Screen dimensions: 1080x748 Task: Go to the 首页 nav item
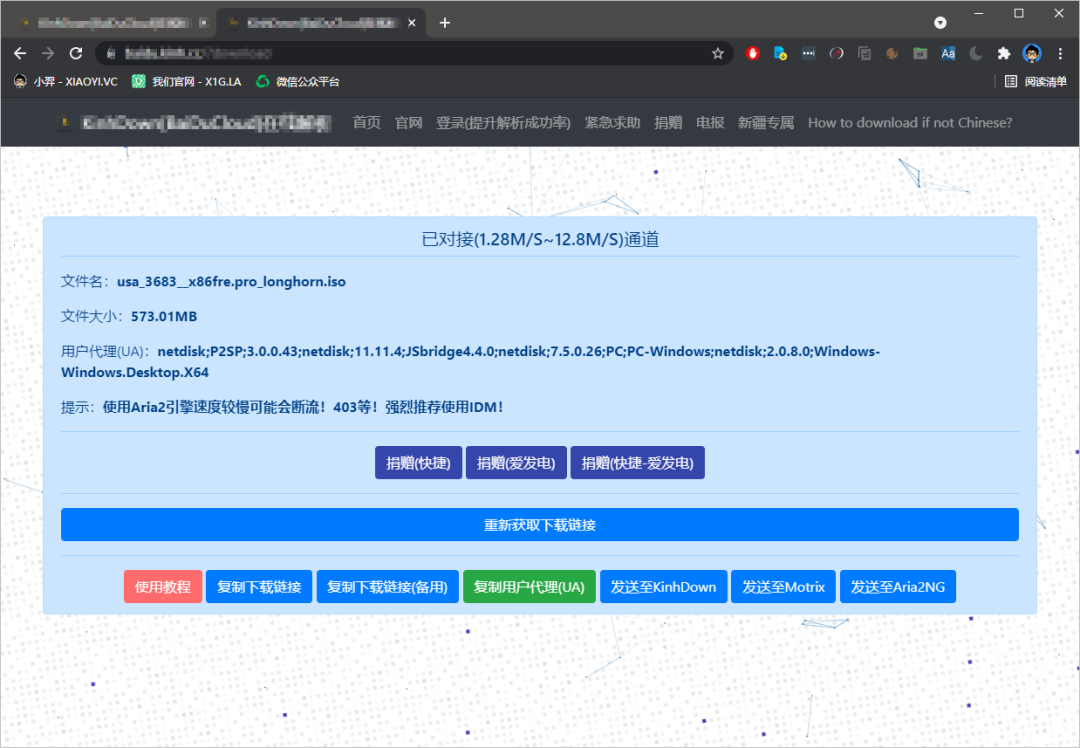[366, 123]
